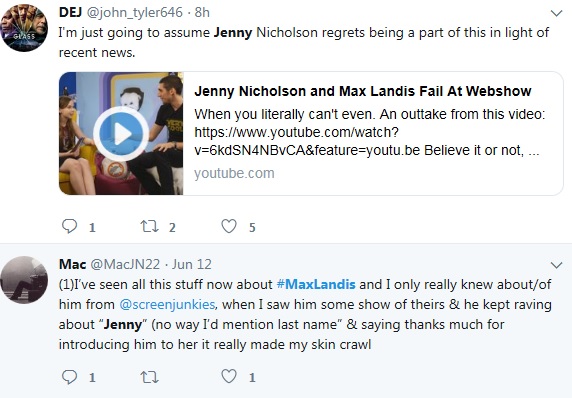The height and width of the screenshot is (398, 572).
Task: Open the @MacJN22 handle
Action: point(125,264)
